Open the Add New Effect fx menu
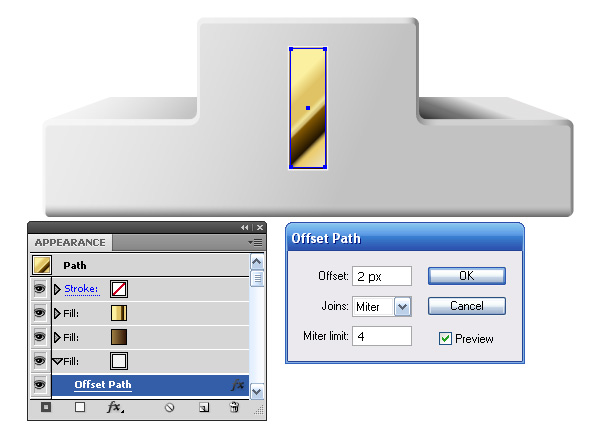600x442 pixels. pyautogui.click(x=115, y=407)
